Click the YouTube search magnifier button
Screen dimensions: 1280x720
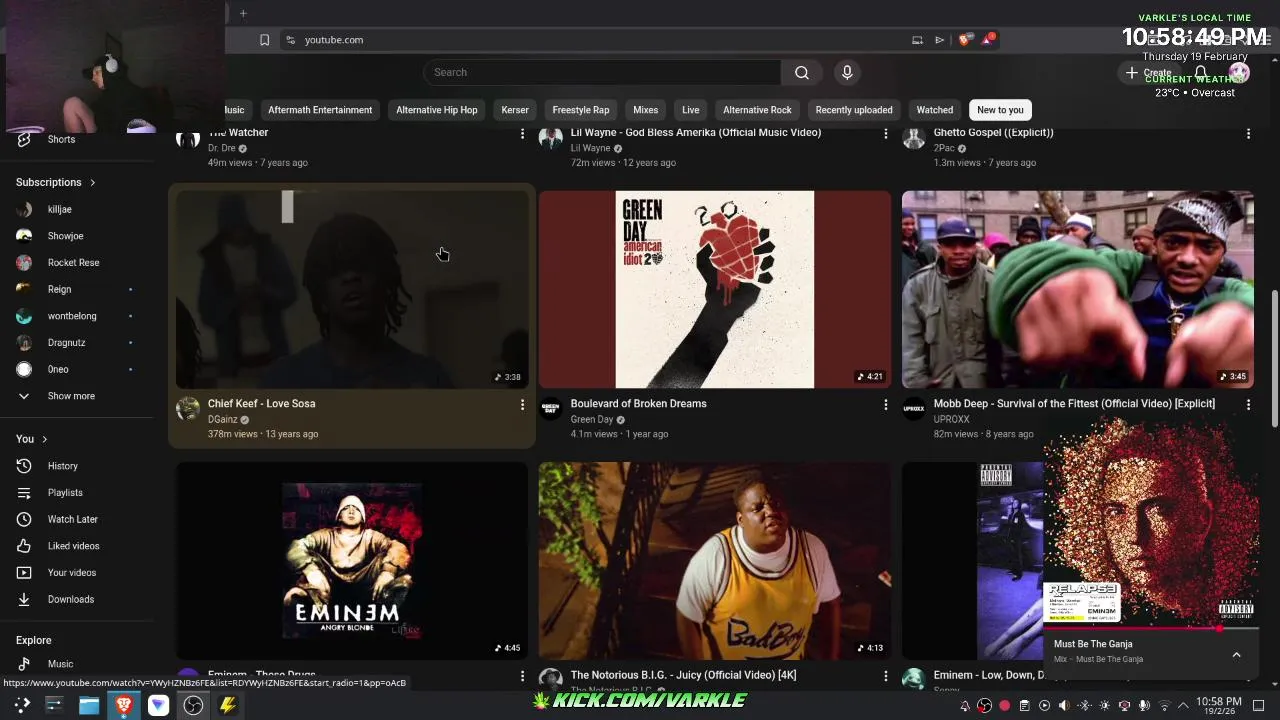point(801,72)
